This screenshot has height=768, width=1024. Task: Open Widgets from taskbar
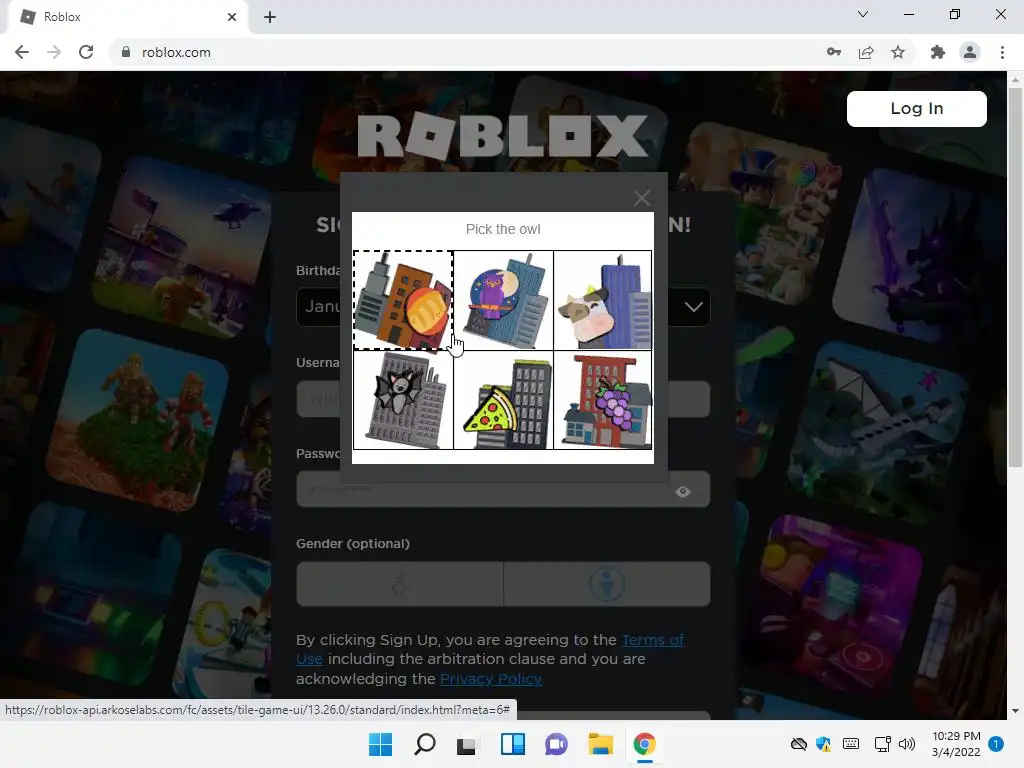[x=513, y=744]
